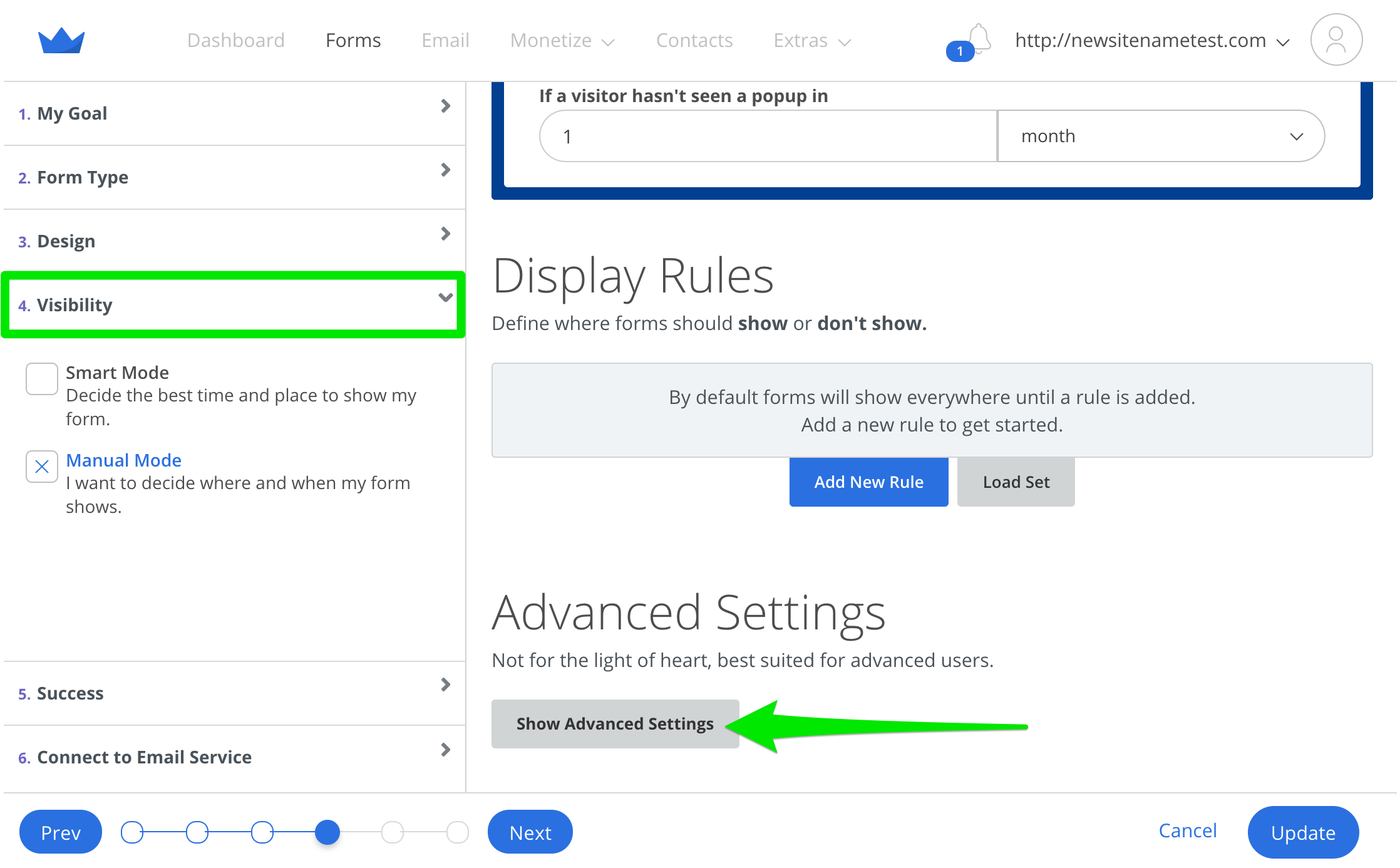This screenshot has height=868, width=1400.
Task: Enable the Smart Mode checkbox
Action: click(42, 379)
